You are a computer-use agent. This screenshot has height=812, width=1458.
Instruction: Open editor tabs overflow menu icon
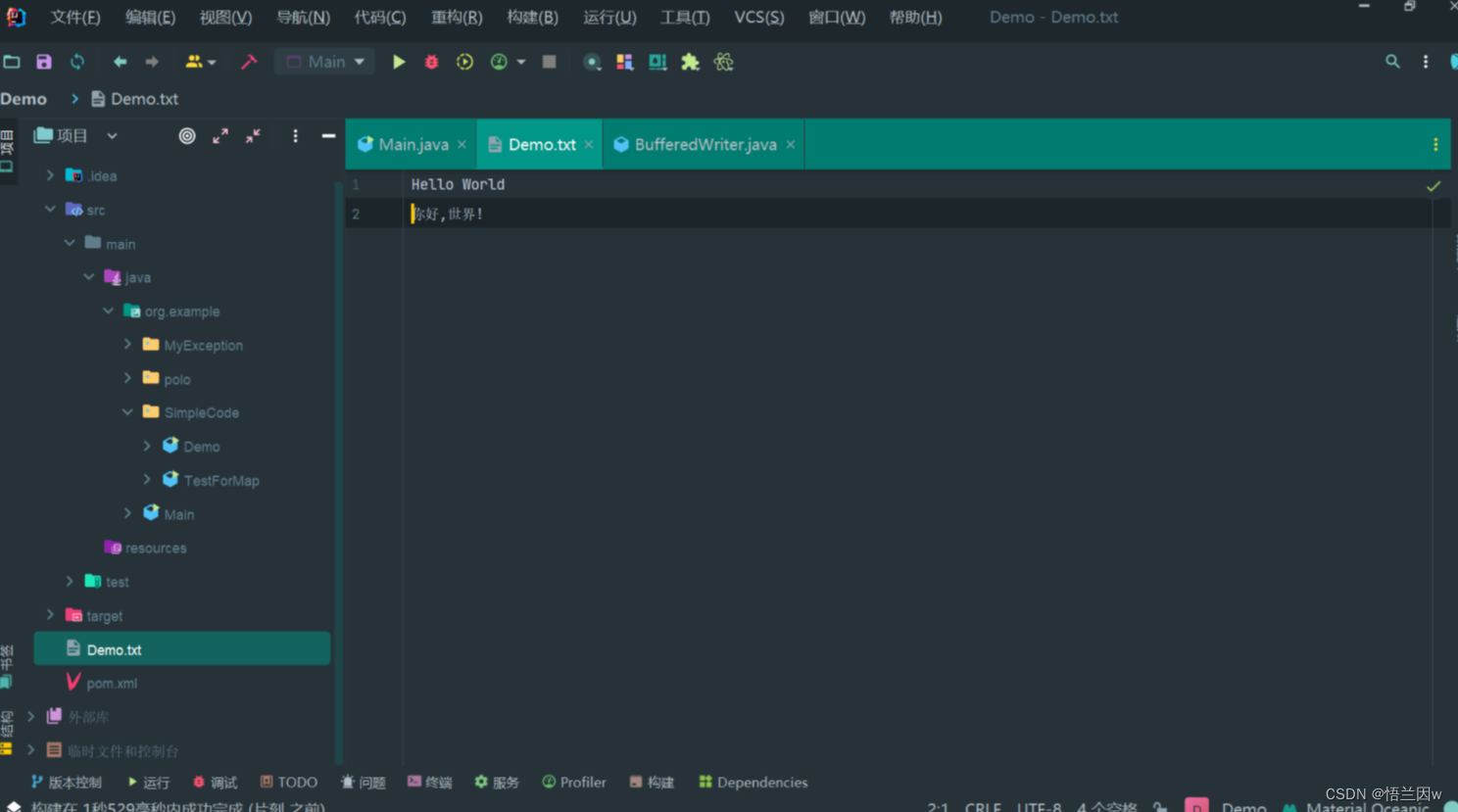[x=1435, y=145]
